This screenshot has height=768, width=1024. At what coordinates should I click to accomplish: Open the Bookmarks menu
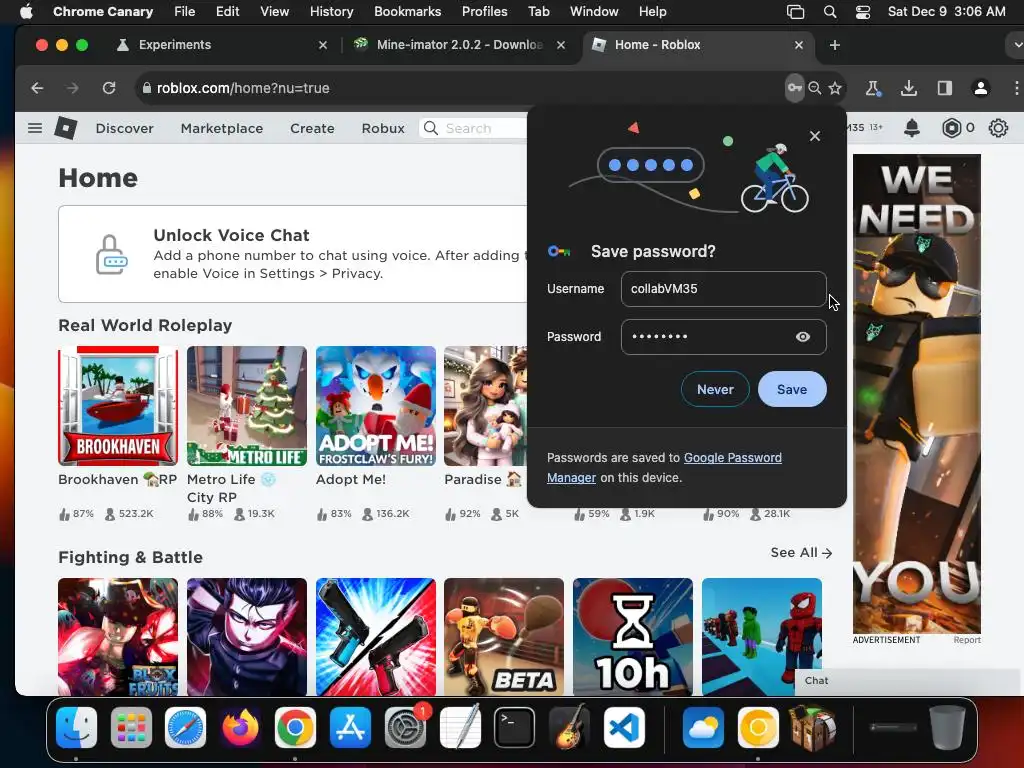click(x=408, y=12)
